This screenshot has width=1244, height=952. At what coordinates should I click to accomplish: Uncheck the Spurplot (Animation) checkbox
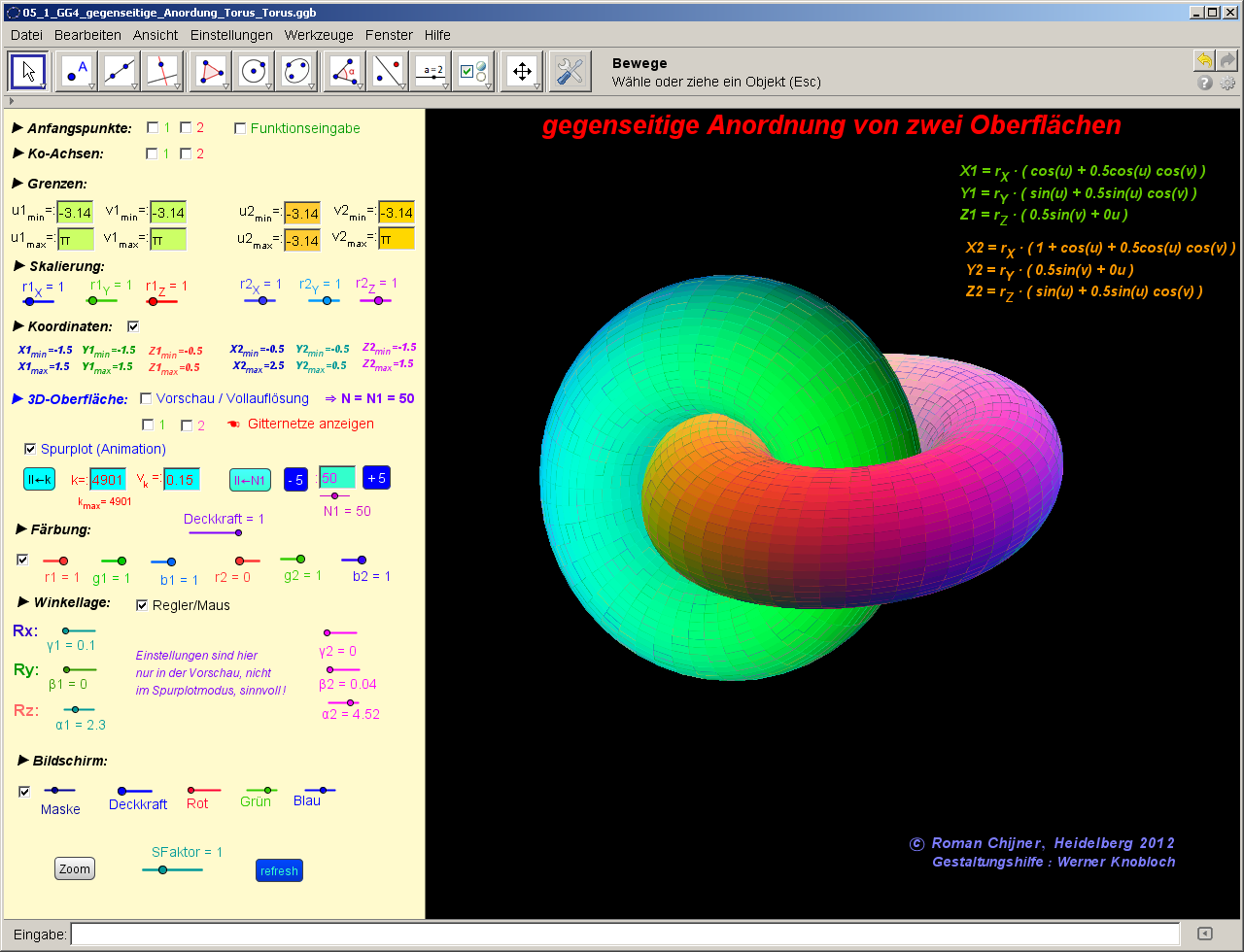point(30,449)
